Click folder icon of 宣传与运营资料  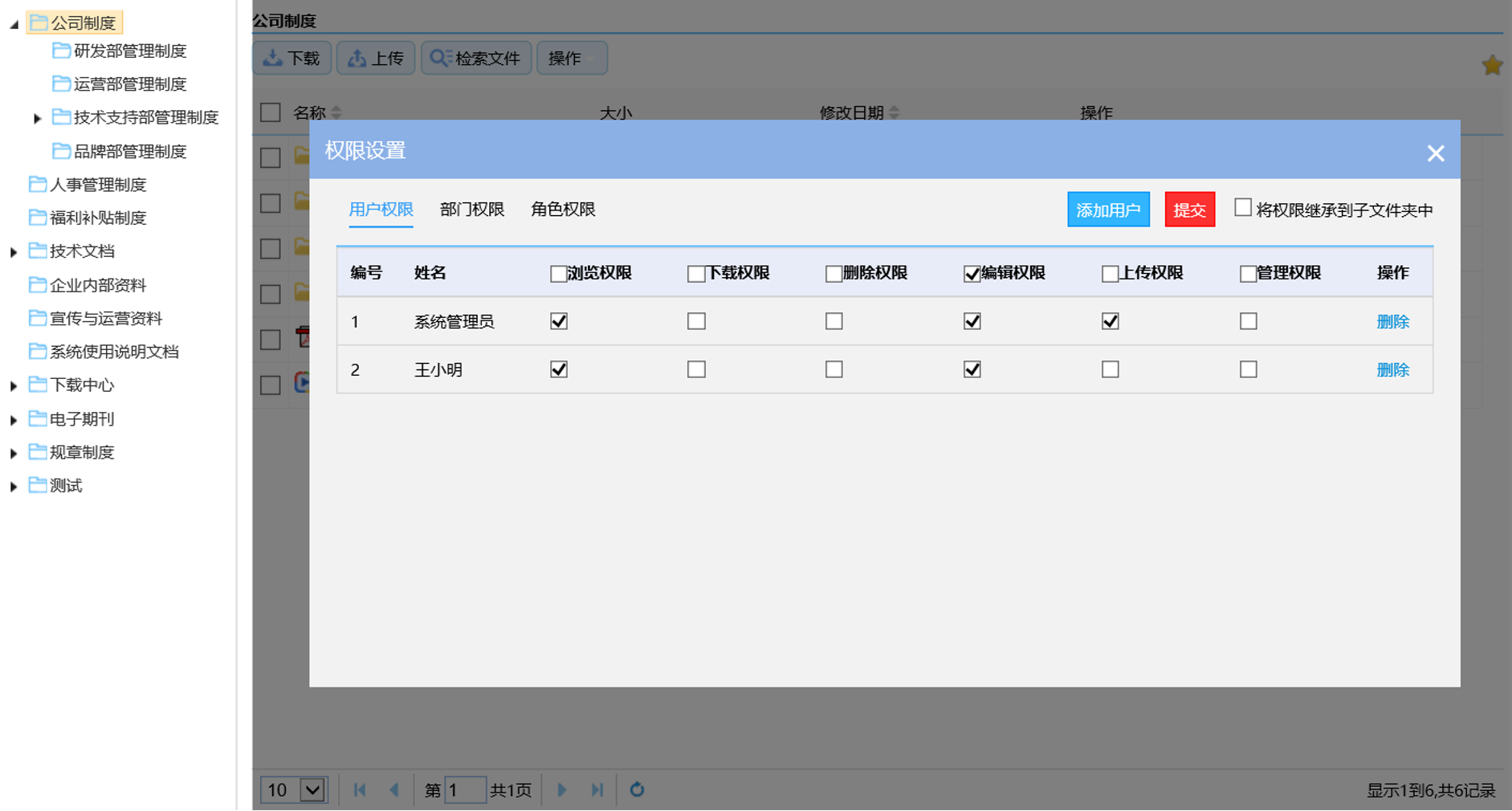(37, 318)
